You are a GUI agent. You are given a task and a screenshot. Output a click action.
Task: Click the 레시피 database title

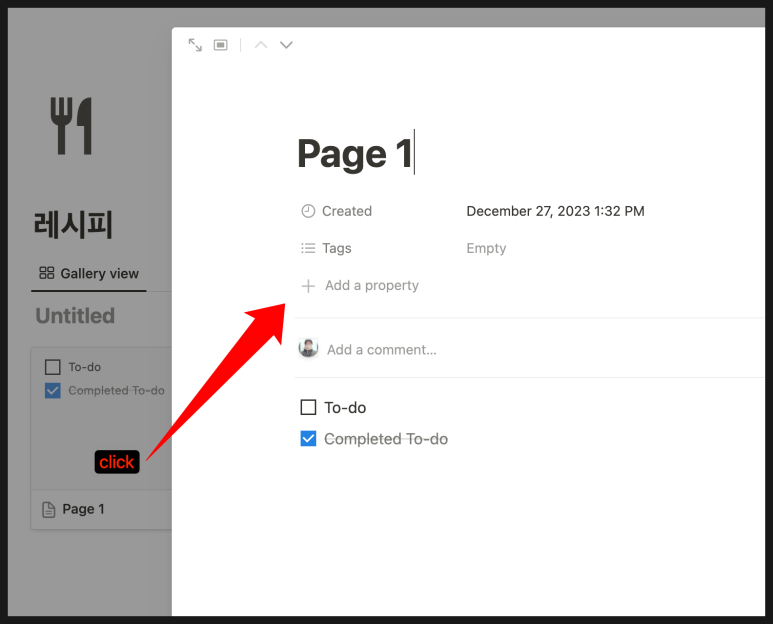[x=73, y=224]
